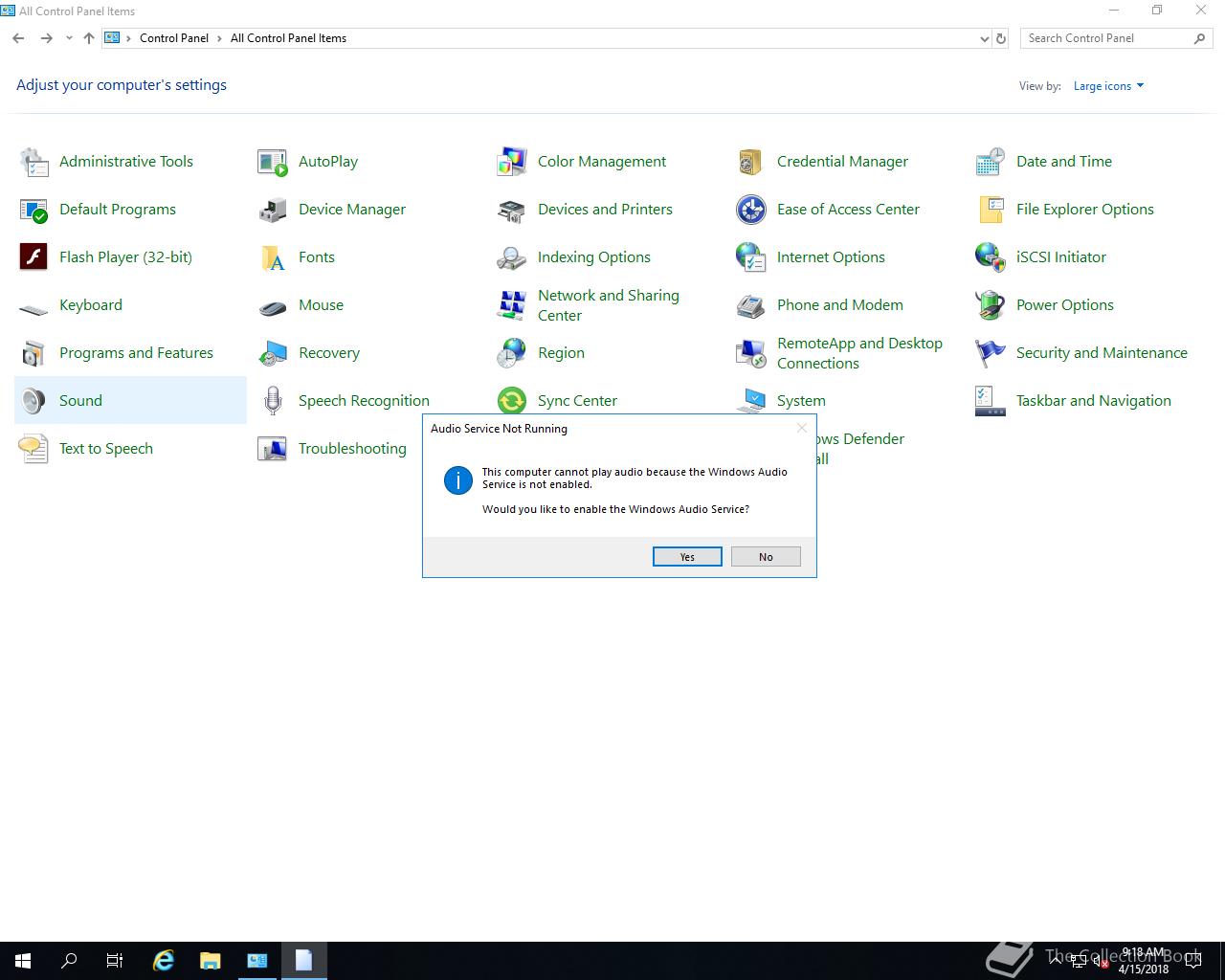Open the Date and Time icon
1225x980 pixels.
point(991,162)
